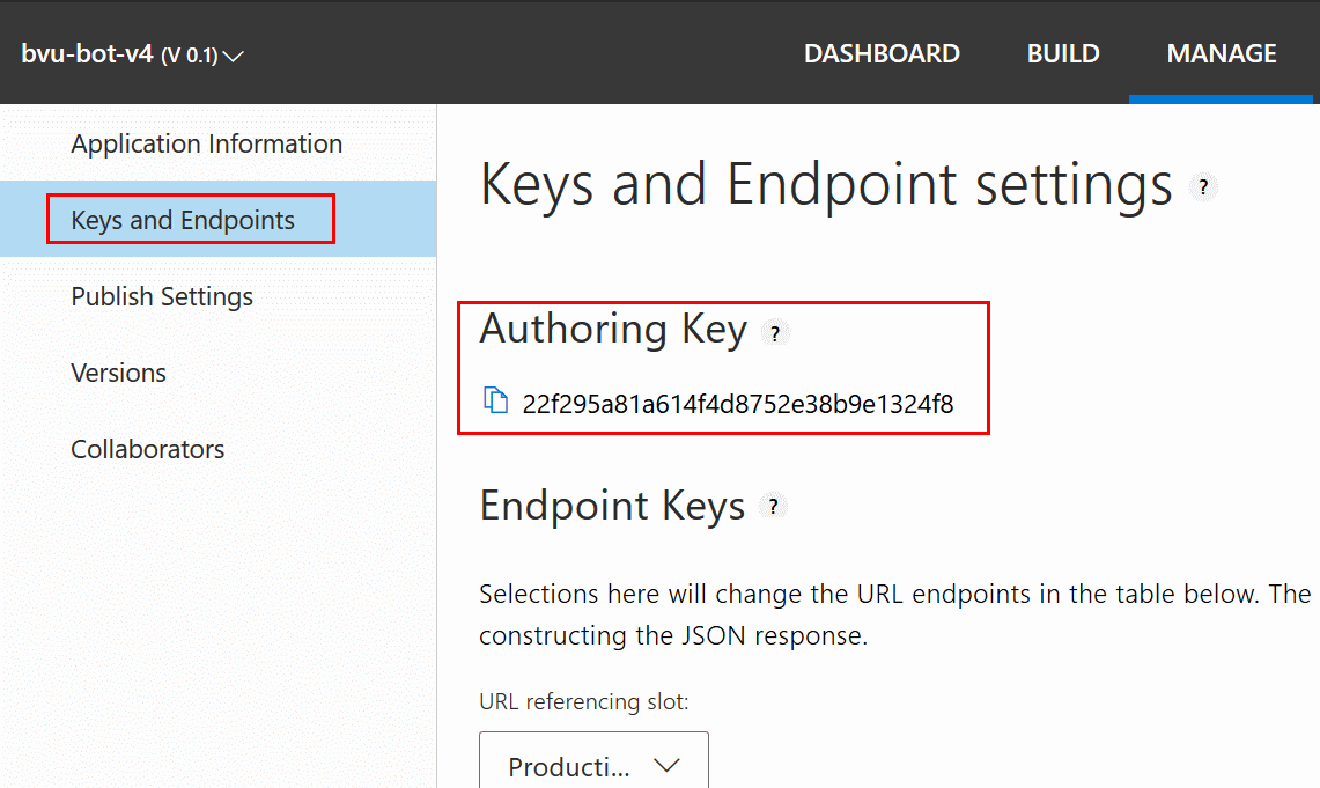Image resolution: width=1320 pixels, height=788 pixels.
Task: Click the Keys and Endpoint settings title
Action: click(x=825, y=186)
